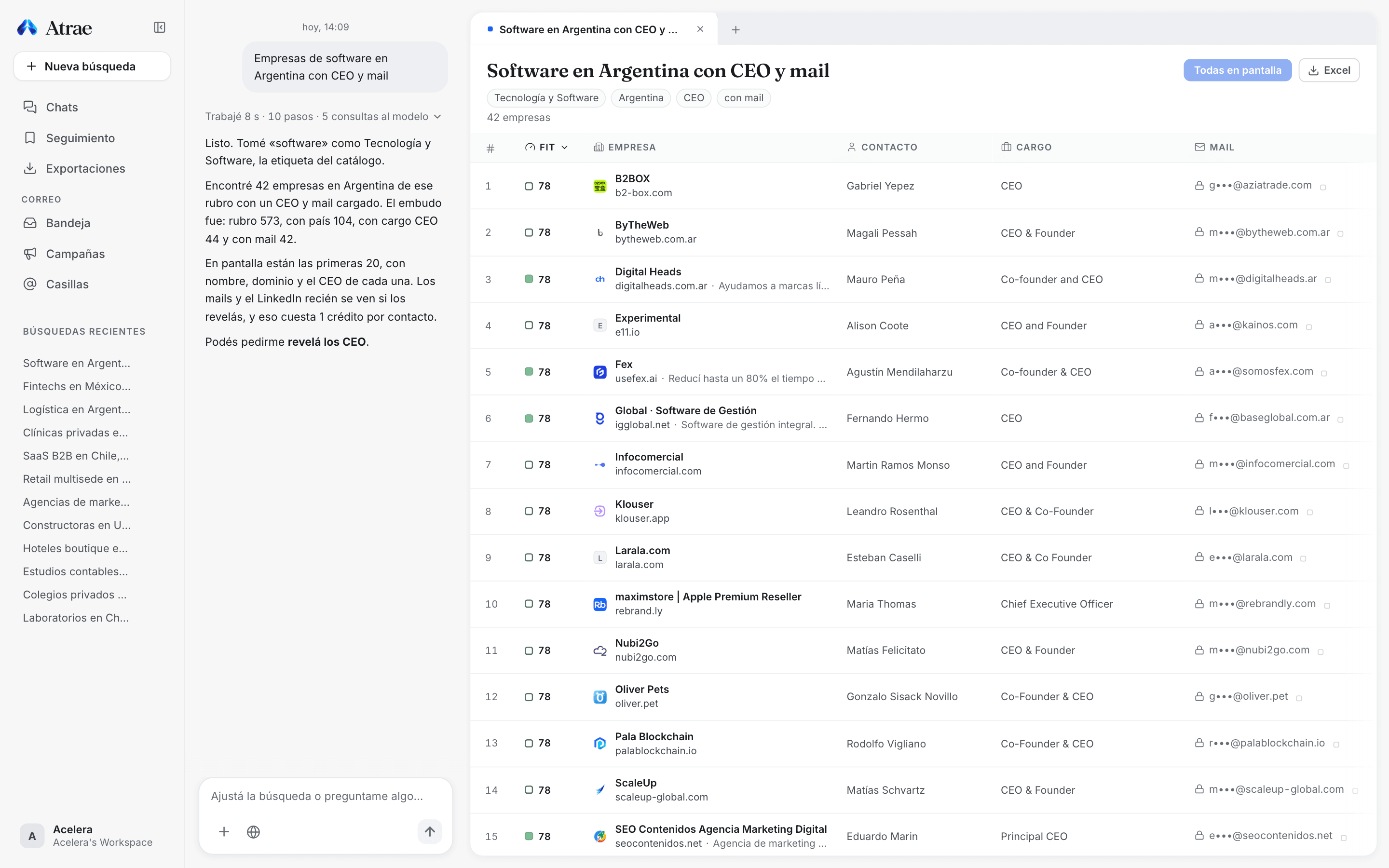Click the EMPRESA column header

click(x=625, y=148)
